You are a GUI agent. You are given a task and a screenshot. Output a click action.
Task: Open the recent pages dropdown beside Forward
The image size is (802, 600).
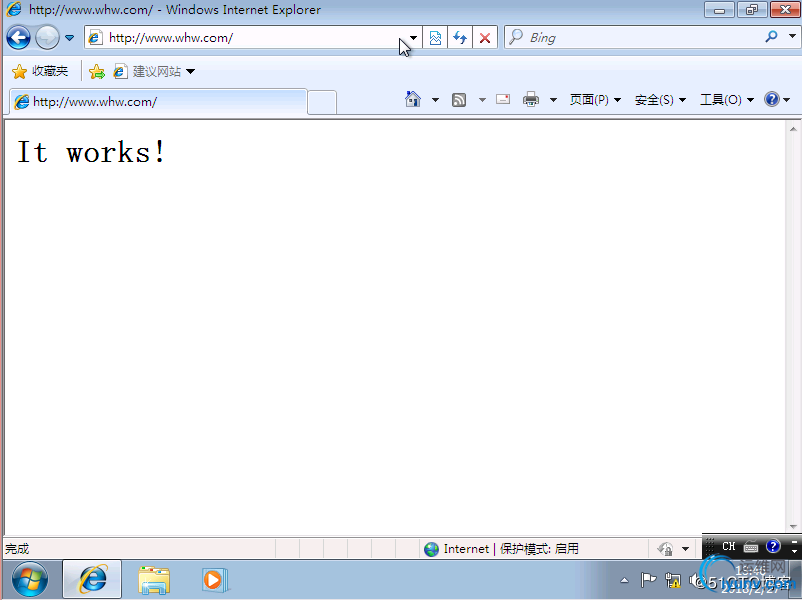click(70, 38)
